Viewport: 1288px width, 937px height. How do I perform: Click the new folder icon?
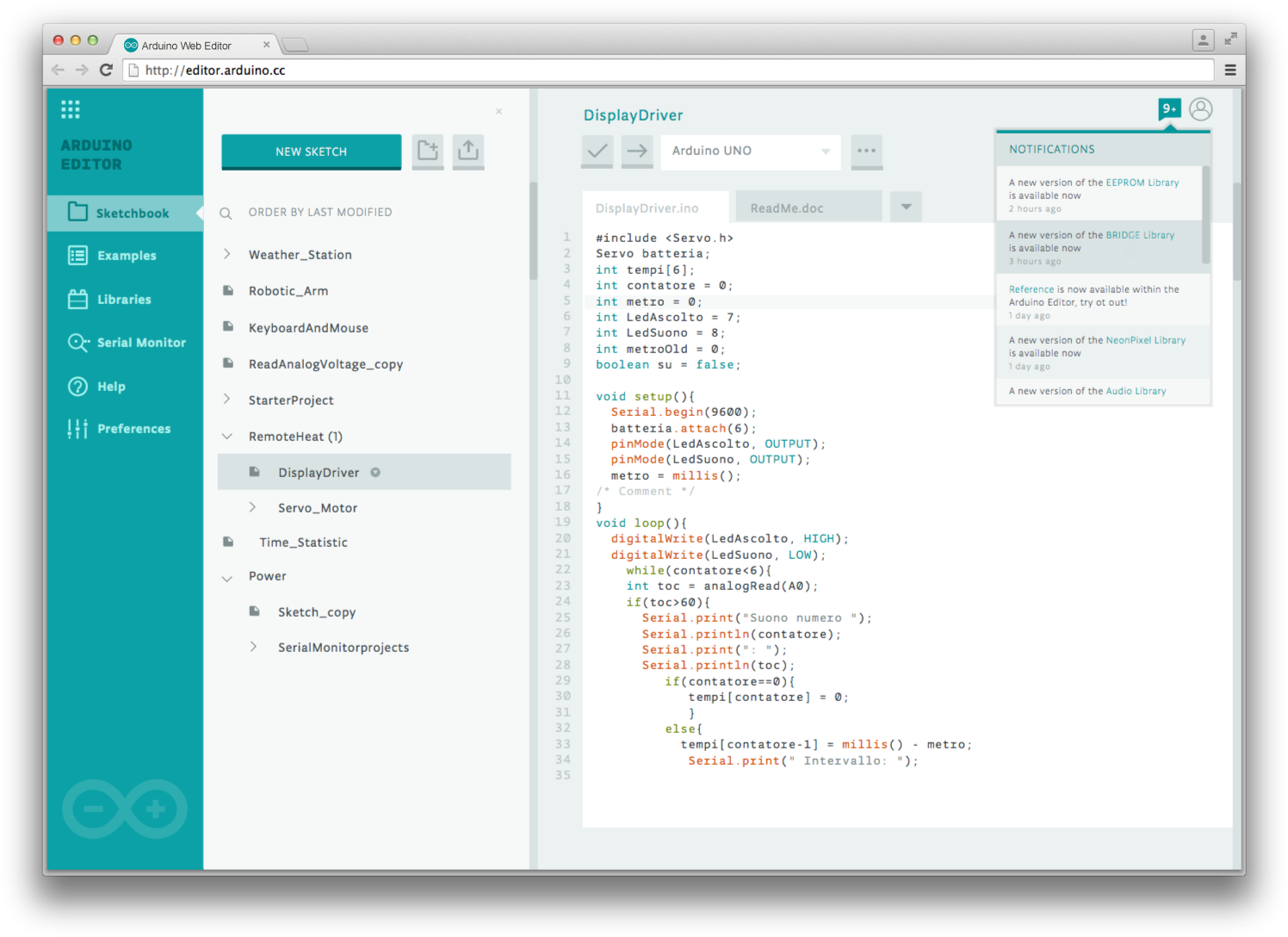tap(428, 151)
